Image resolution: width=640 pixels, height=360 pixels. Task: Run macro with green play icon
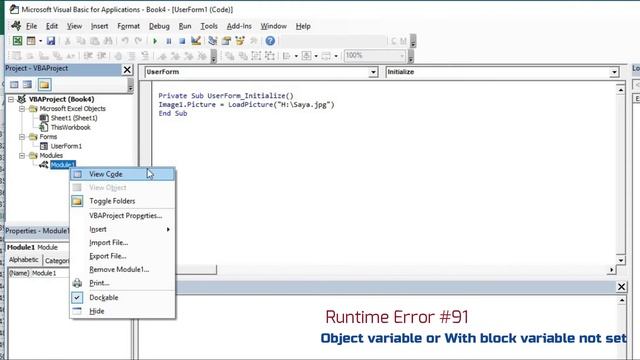coord(155,41)
